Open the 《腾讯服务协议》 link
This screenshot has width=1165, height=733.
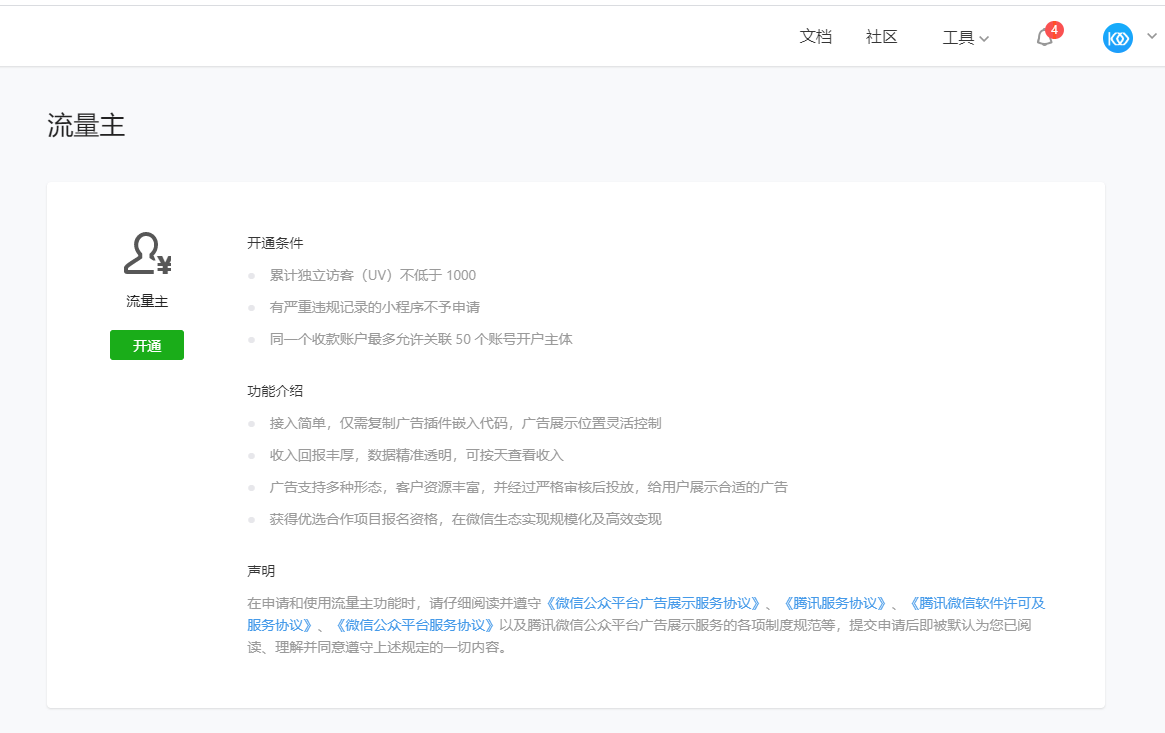point(834,603)
